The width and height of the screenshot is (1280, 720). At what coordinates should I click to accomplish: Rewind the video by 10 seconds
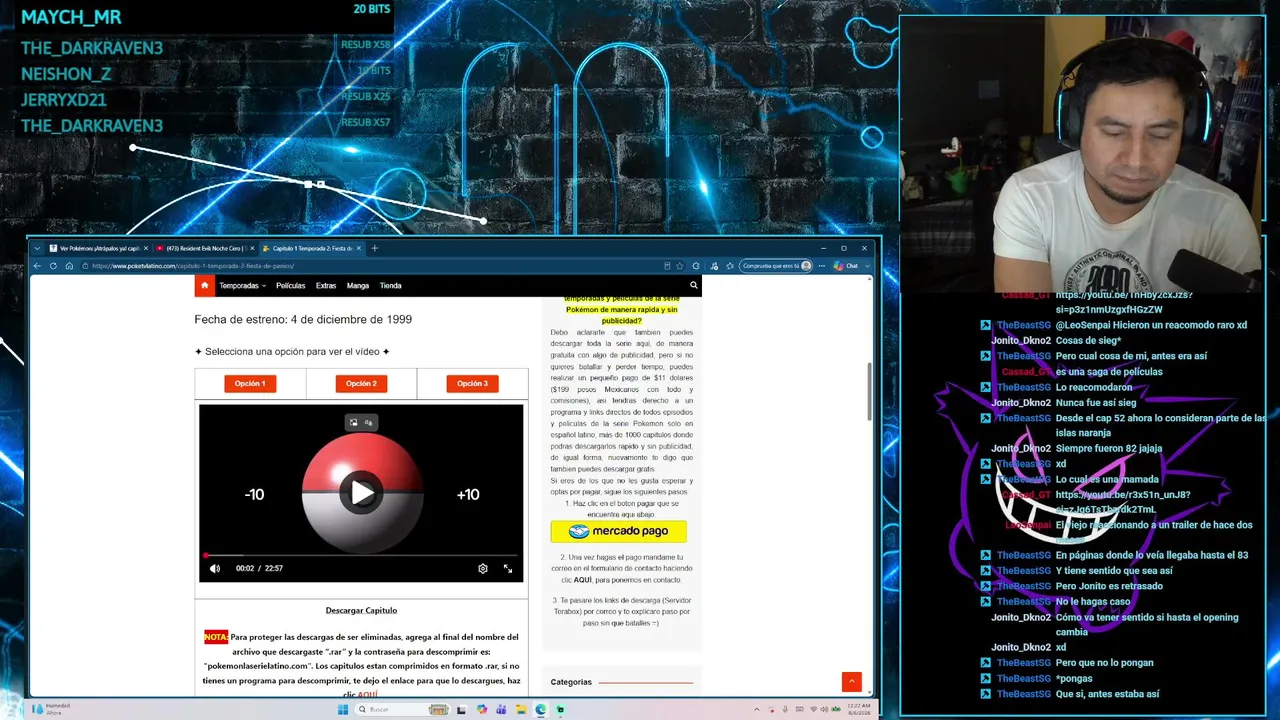(x=254, y=494)
